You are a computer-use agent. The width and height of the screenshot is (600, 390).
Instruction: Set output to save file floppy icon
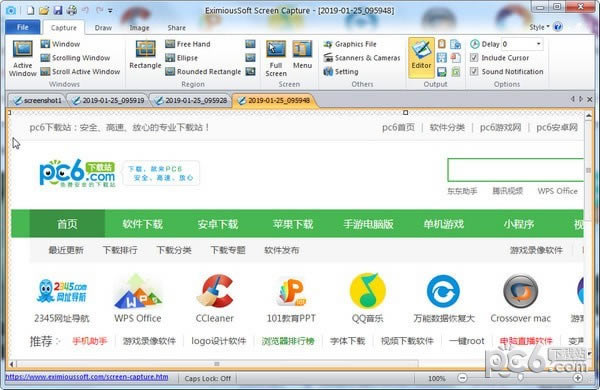coord(442,72)
